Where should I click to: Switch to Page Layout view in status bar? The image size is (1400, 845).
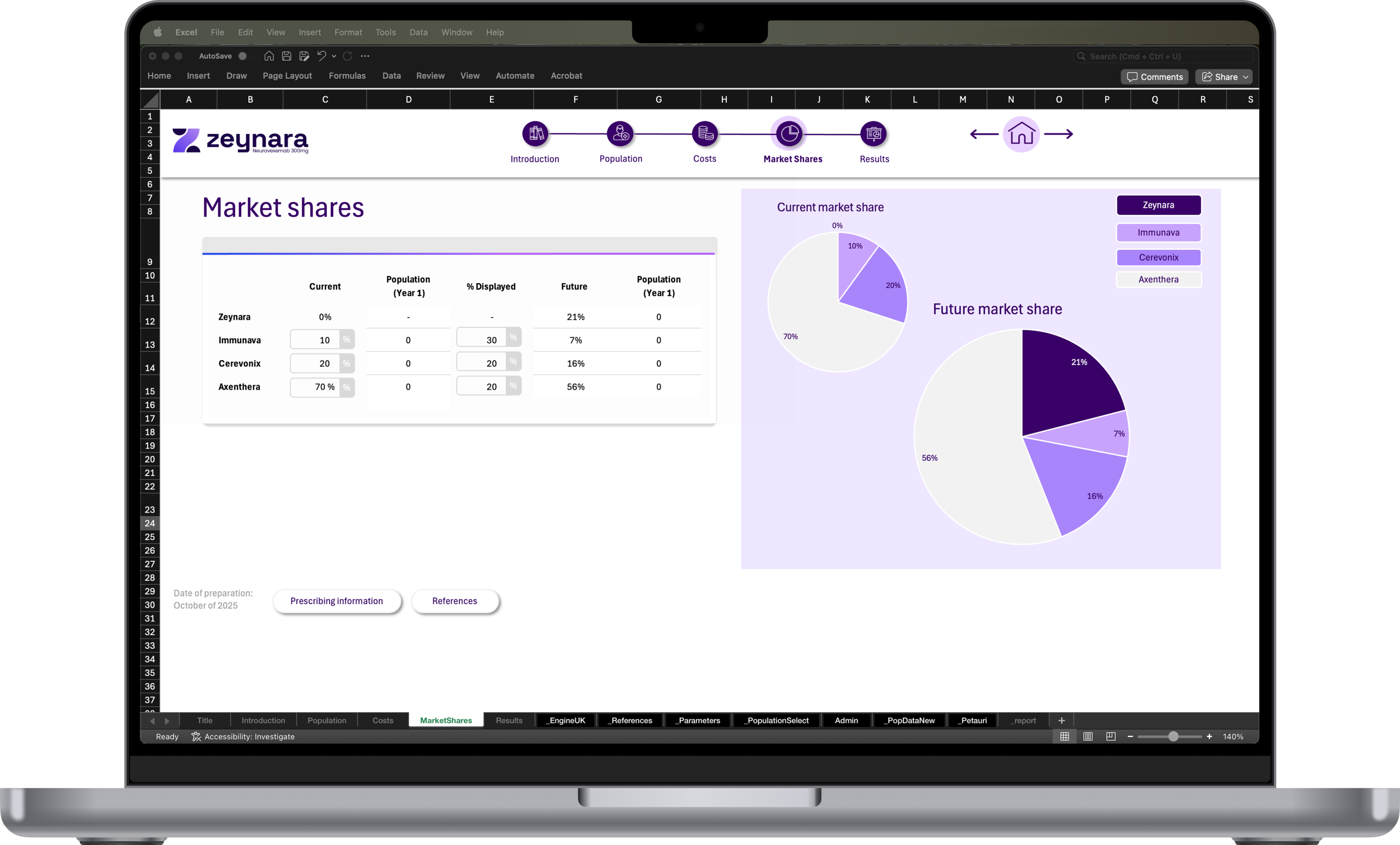point(1088,737)
